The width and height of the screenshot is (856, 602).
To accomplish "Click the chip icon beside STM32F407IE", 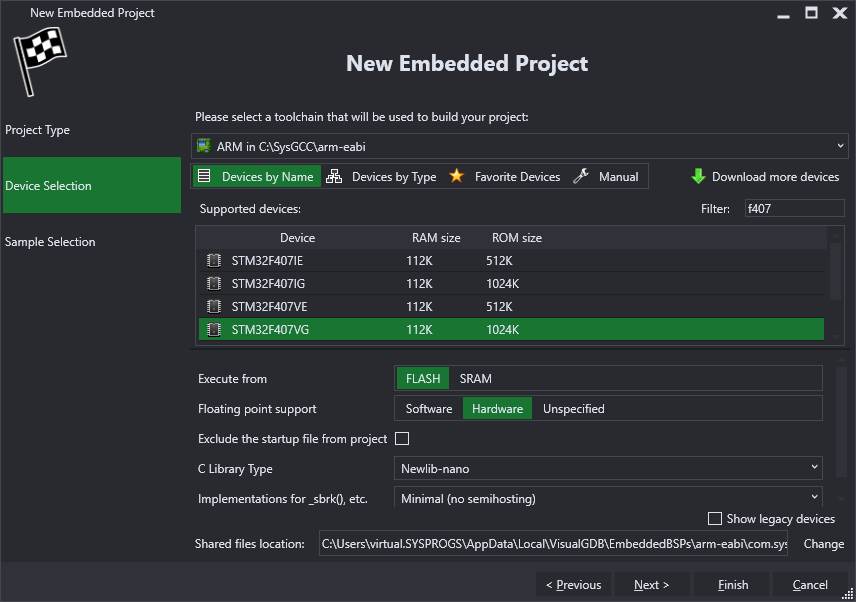I will (214, 260).
